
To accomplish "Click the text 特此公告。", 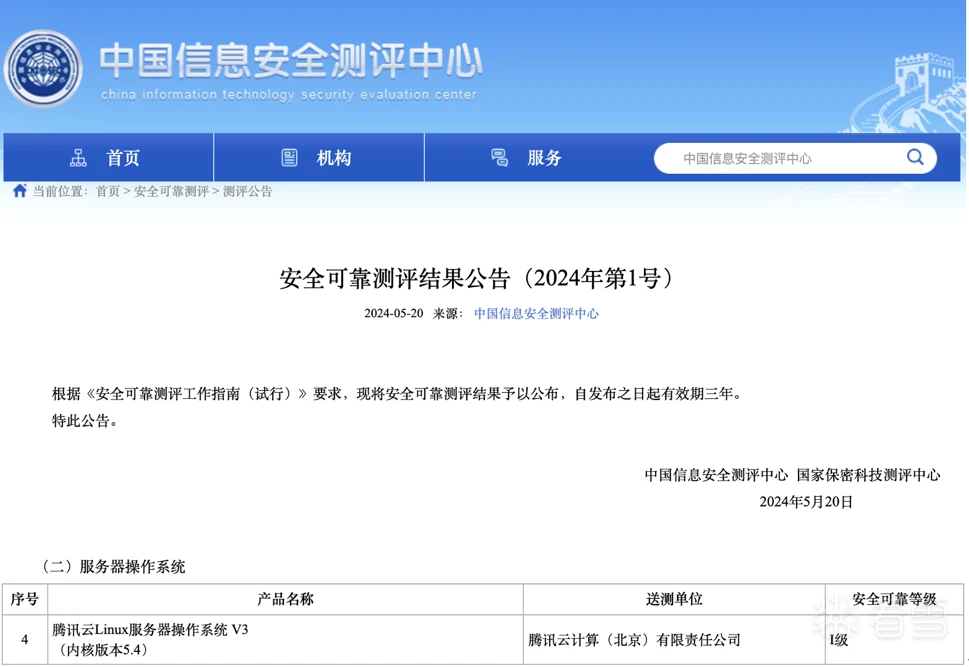I will [85, 421].
